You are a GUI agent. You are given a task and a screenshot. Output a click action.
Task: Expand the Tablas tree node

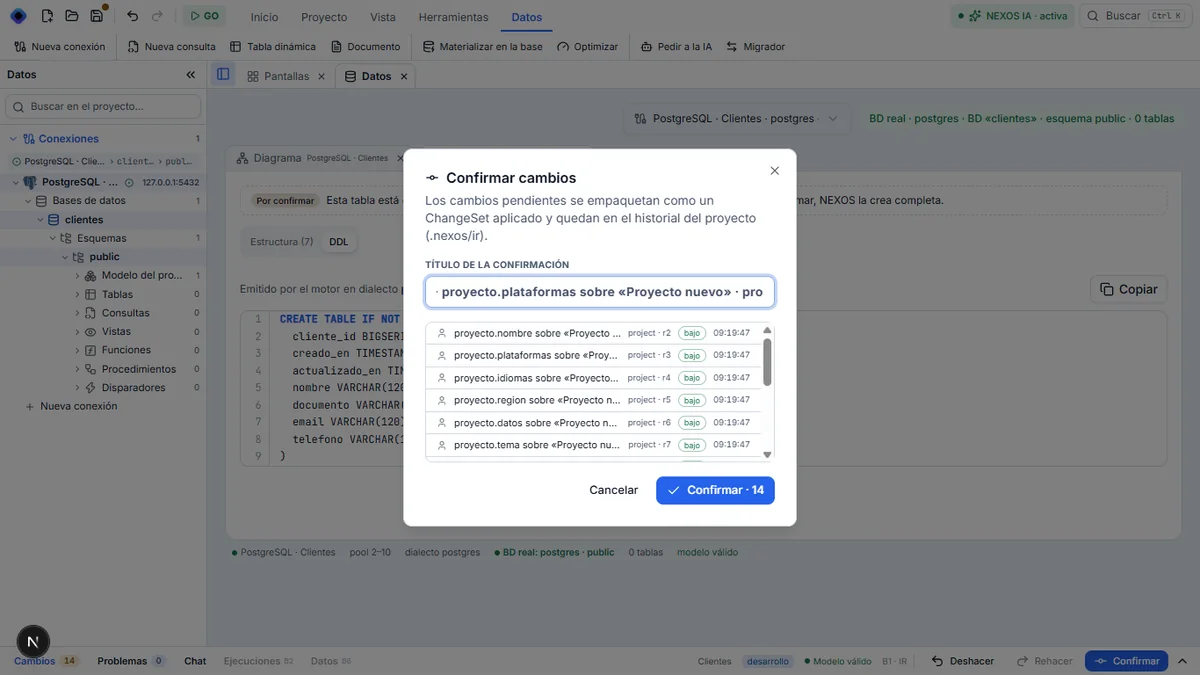click(78, 295)
